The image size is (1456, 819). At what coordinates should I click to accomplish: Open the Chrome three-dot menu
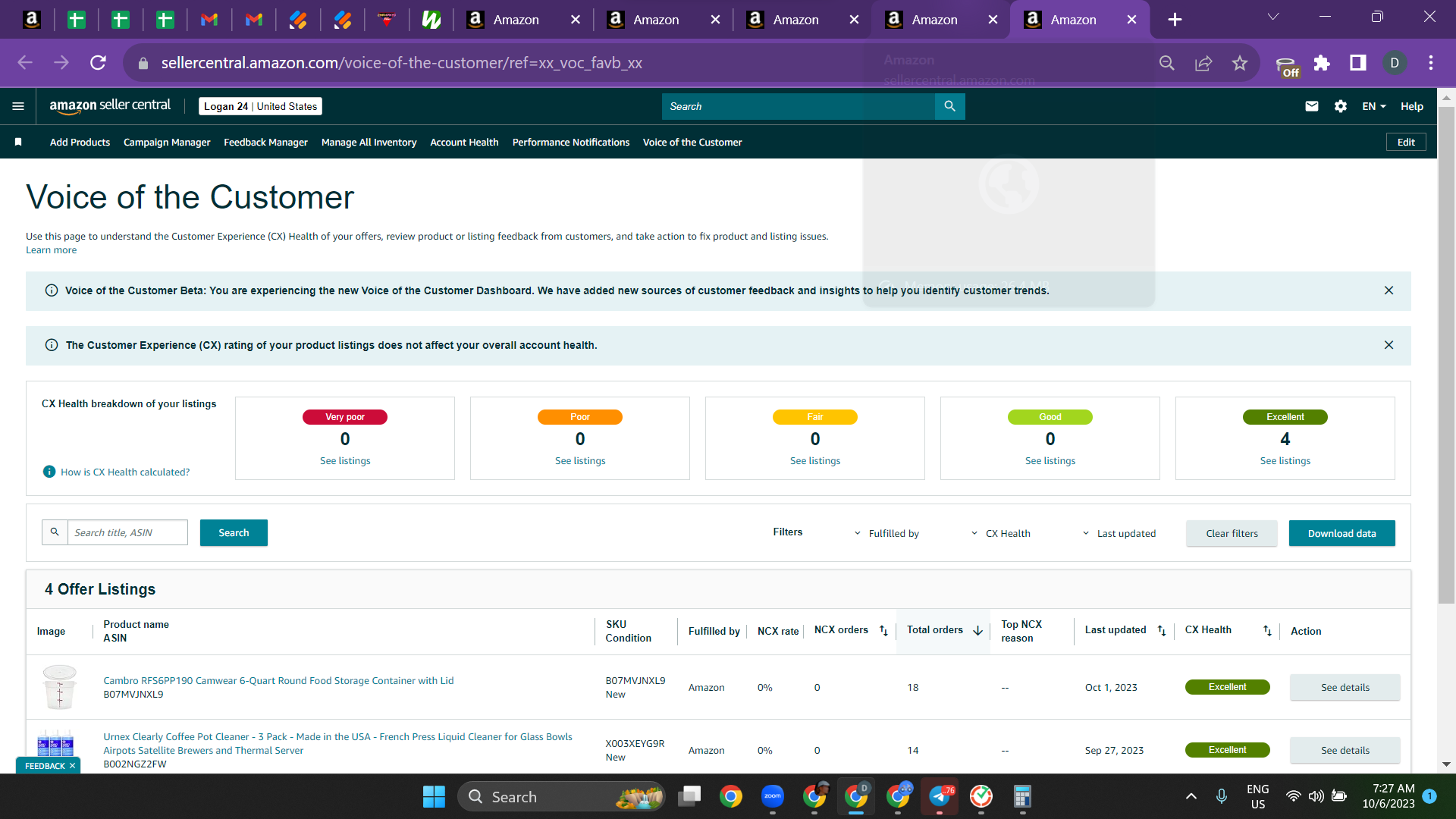point(1431,63)
